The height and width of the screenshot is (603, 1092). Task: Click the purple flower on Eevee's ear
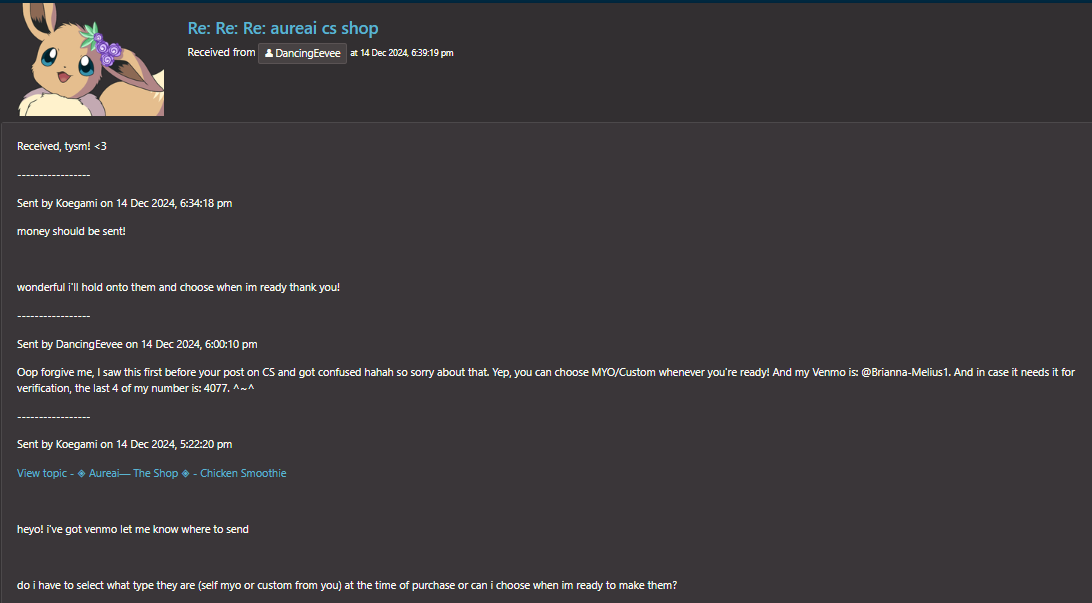click(107, 49)
